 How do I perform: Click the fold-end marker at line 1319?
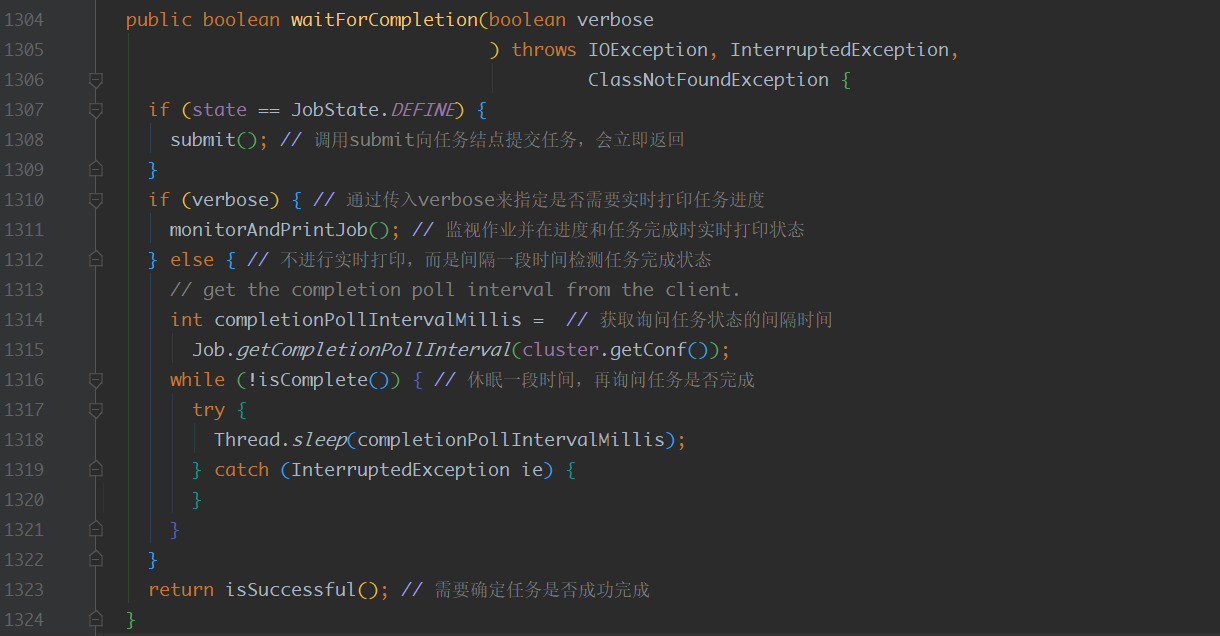[93, 469]
